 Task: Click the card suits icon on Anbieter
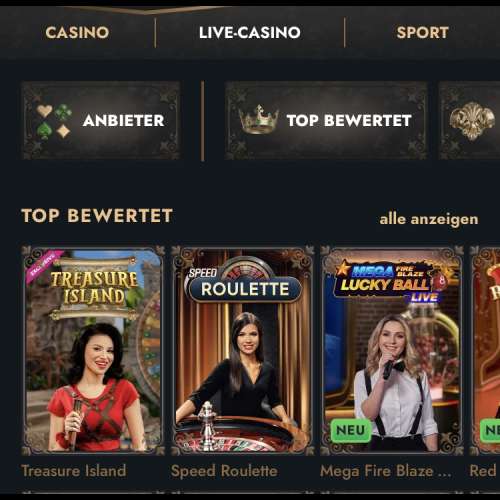[x=54, y=121]
